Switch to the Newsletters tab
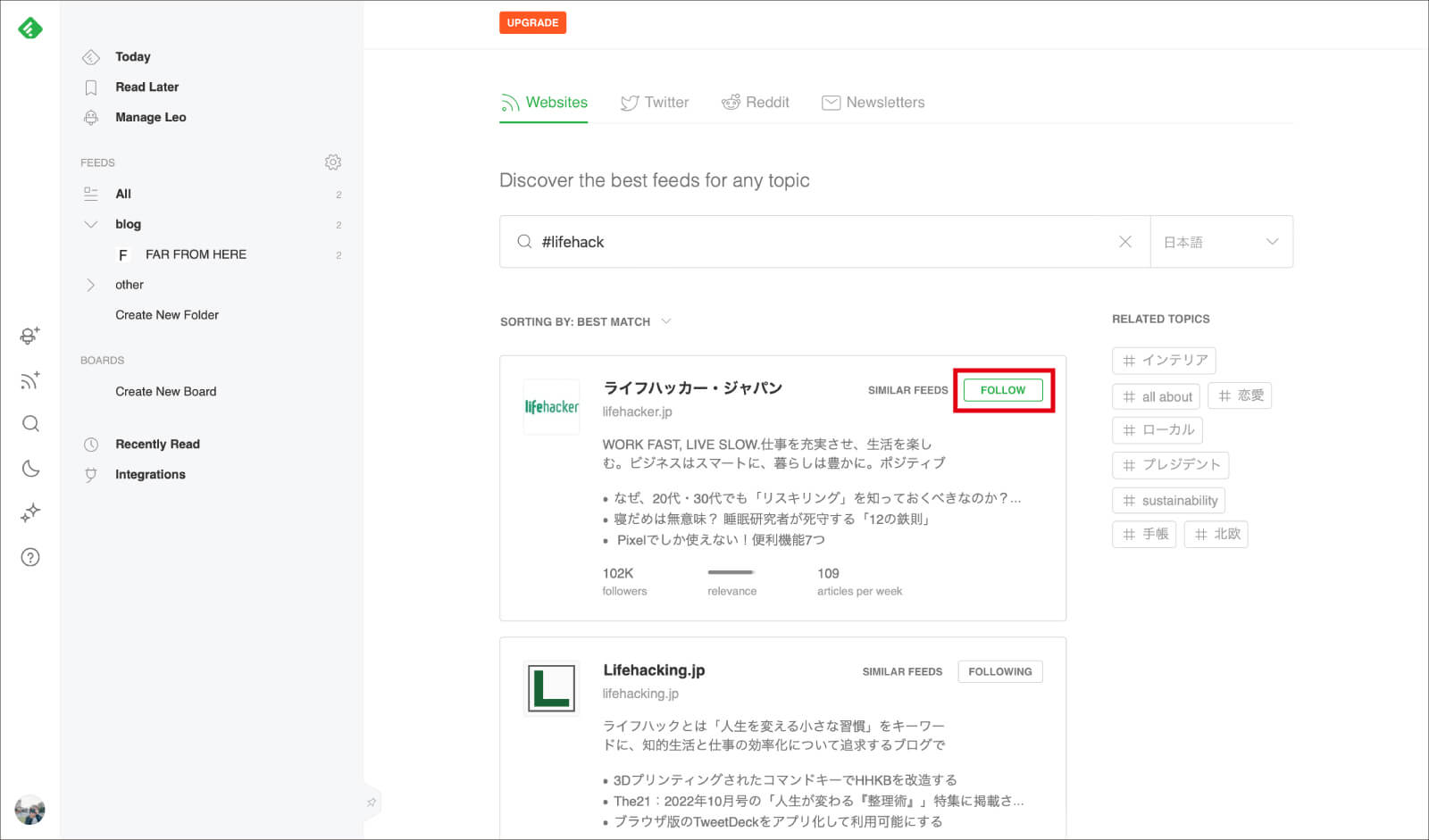This screenshot has width=1429, height=840. pos(873,103)
